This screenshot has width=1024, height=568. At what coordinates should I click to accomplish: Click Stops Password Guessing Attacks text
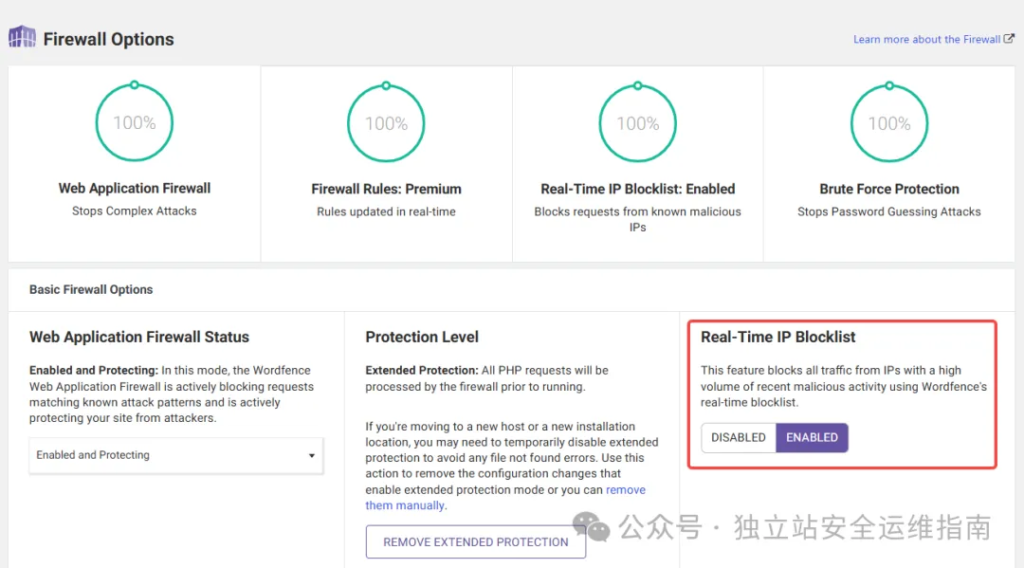point(889,212)
